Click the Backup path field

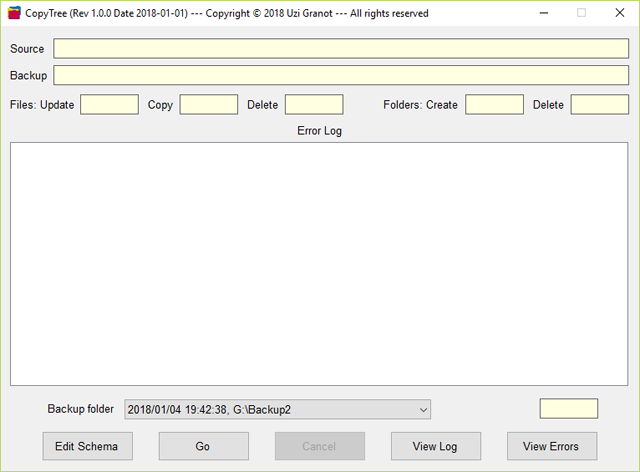pyautogui.click(x=341, y=75)
